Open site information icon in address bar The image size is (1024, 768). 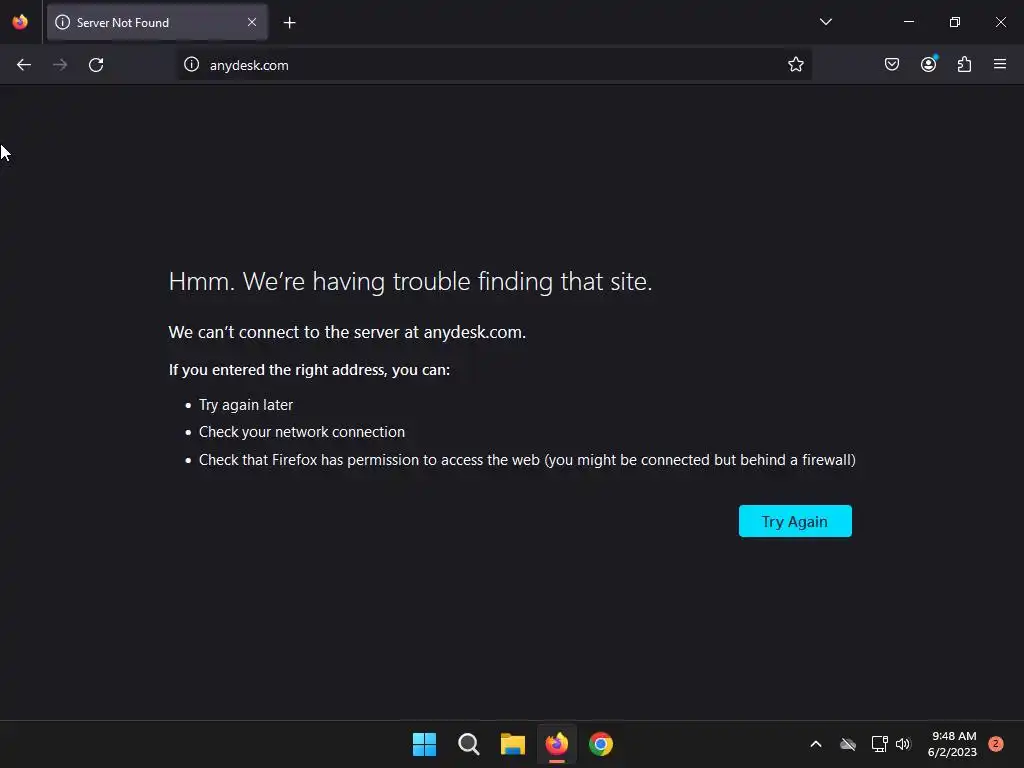point(191,65)
